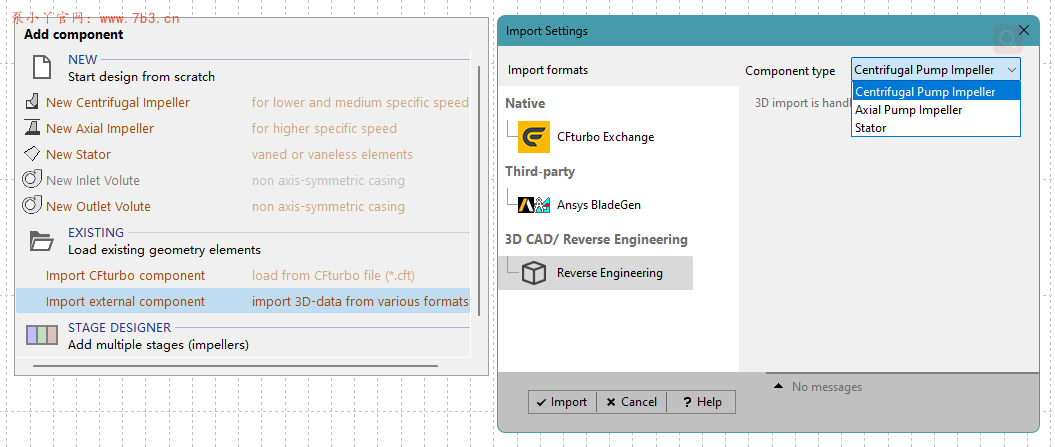Click the 'No messages' status text
Viewport: 1055px width, 447px height.
click(x=827, y=386)
